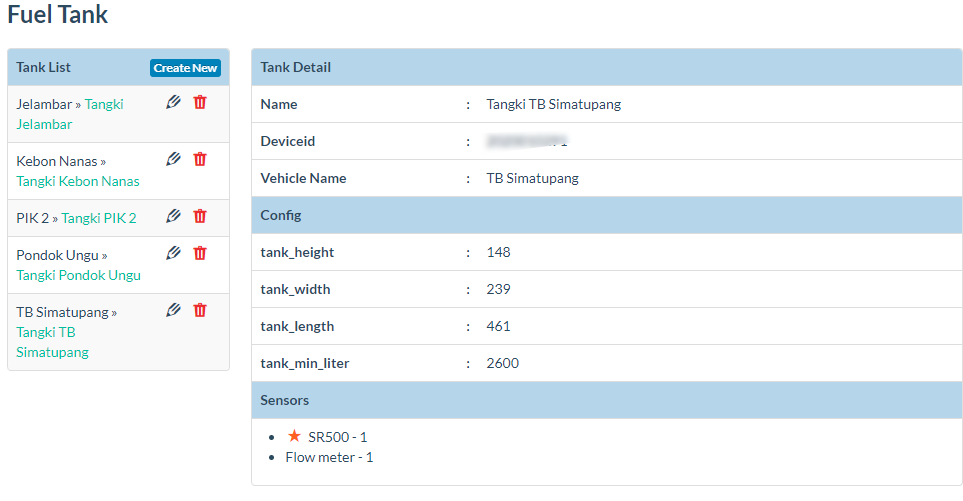This screenshot has height=501, width=963.
Task: Edit the PIK 2 tank
Action: coord(174,216)
